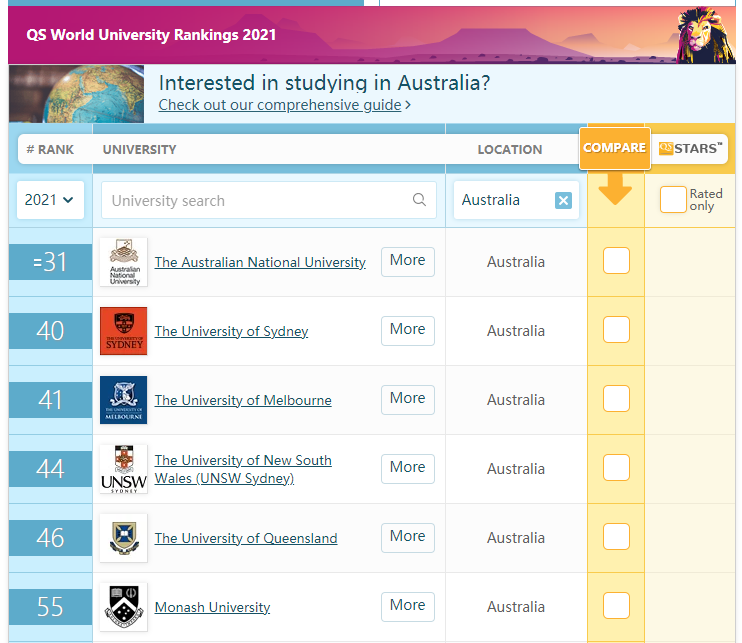
Task: Open University of New South Wales link
Action: (243, 469)
